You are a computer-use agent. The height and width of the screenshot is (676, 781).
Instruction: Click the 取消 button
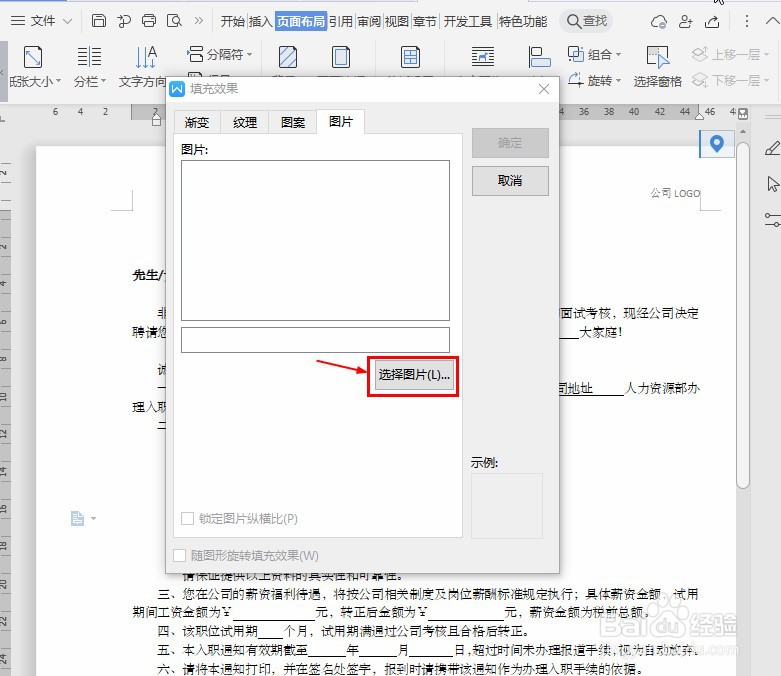[x=510, y=181]
